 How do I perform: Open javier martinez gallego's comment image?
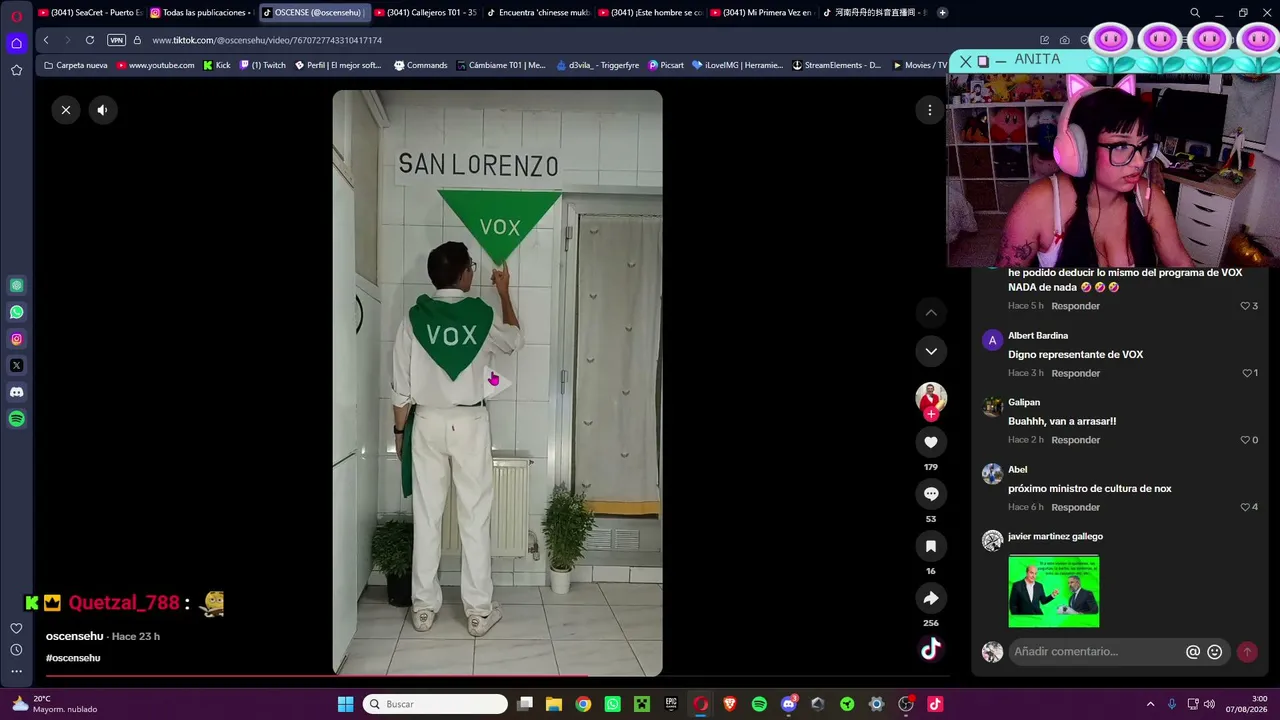click(x=1054, y=591)
